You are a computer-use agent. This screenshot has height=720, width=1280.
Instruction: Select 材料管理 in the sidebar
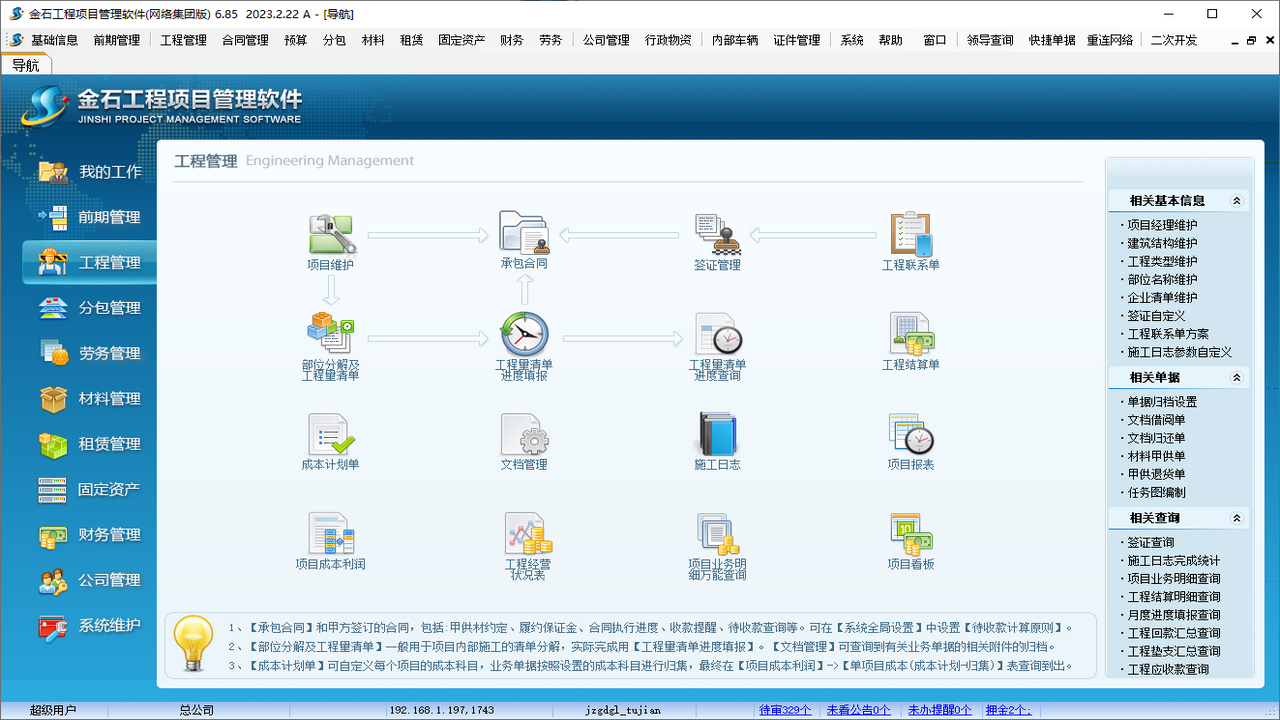(x=90, y=399)
